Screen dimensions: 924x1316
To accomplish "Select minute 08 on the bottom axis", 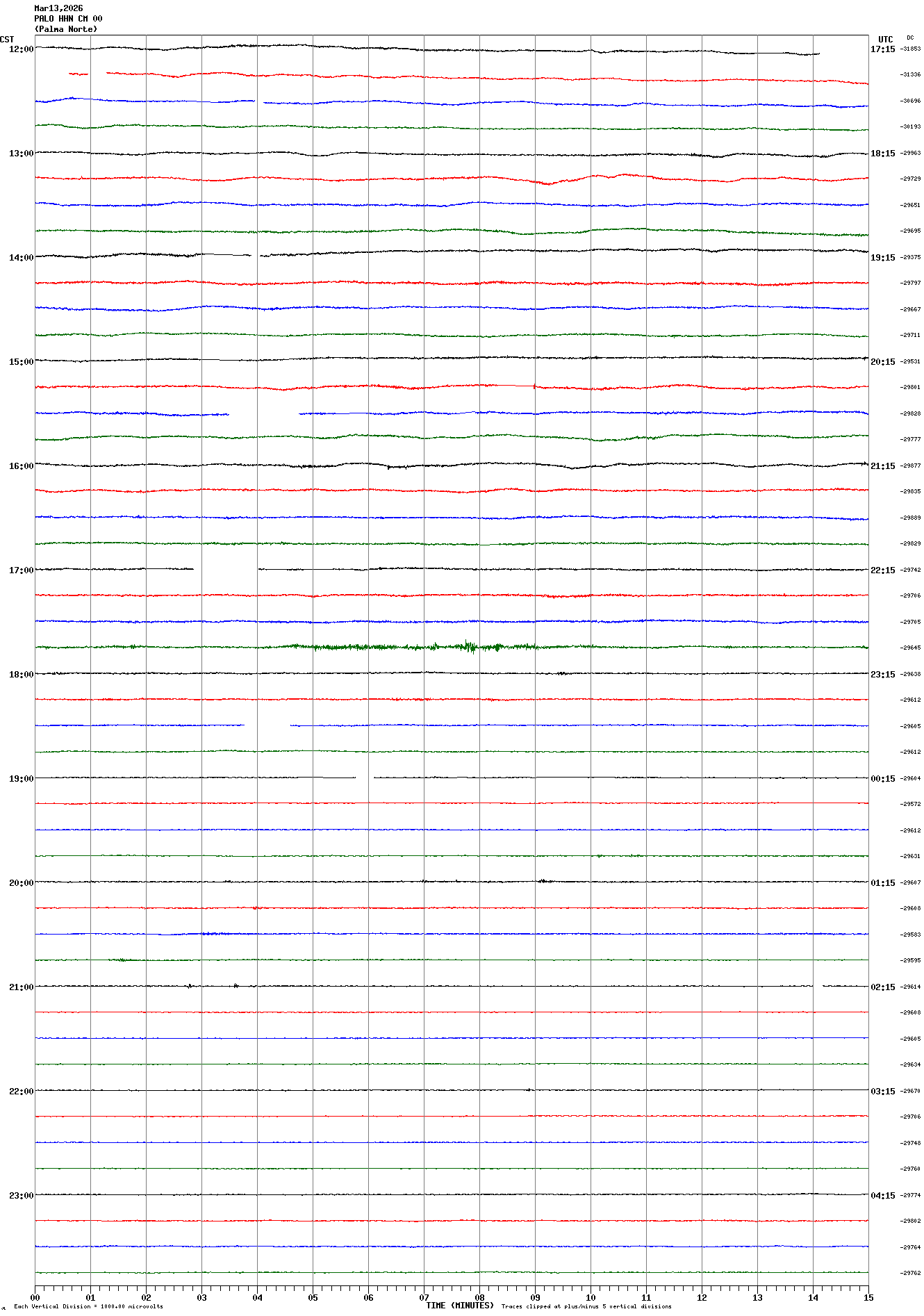I will click(x=479, y=1297).
